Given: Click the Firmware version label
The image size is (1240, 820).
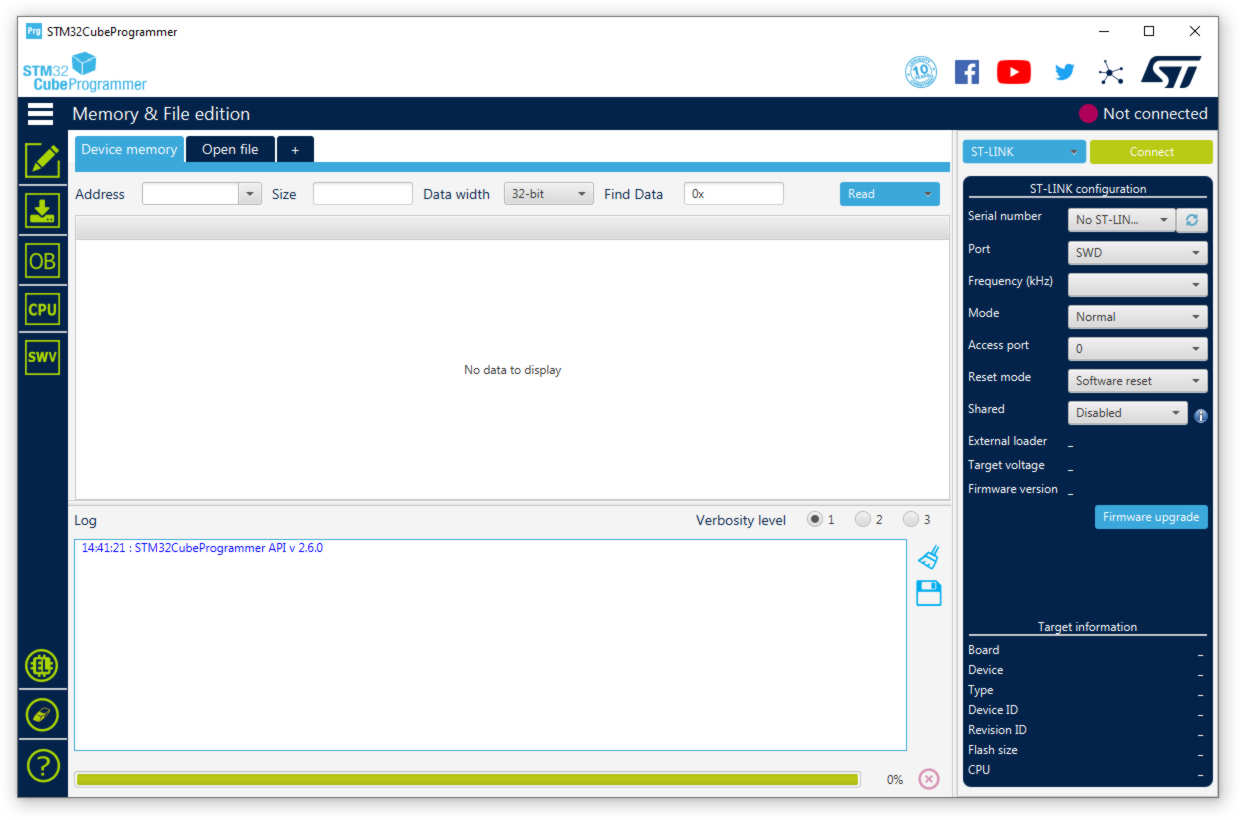Looking at the screenshot, I should [1012, 489].
